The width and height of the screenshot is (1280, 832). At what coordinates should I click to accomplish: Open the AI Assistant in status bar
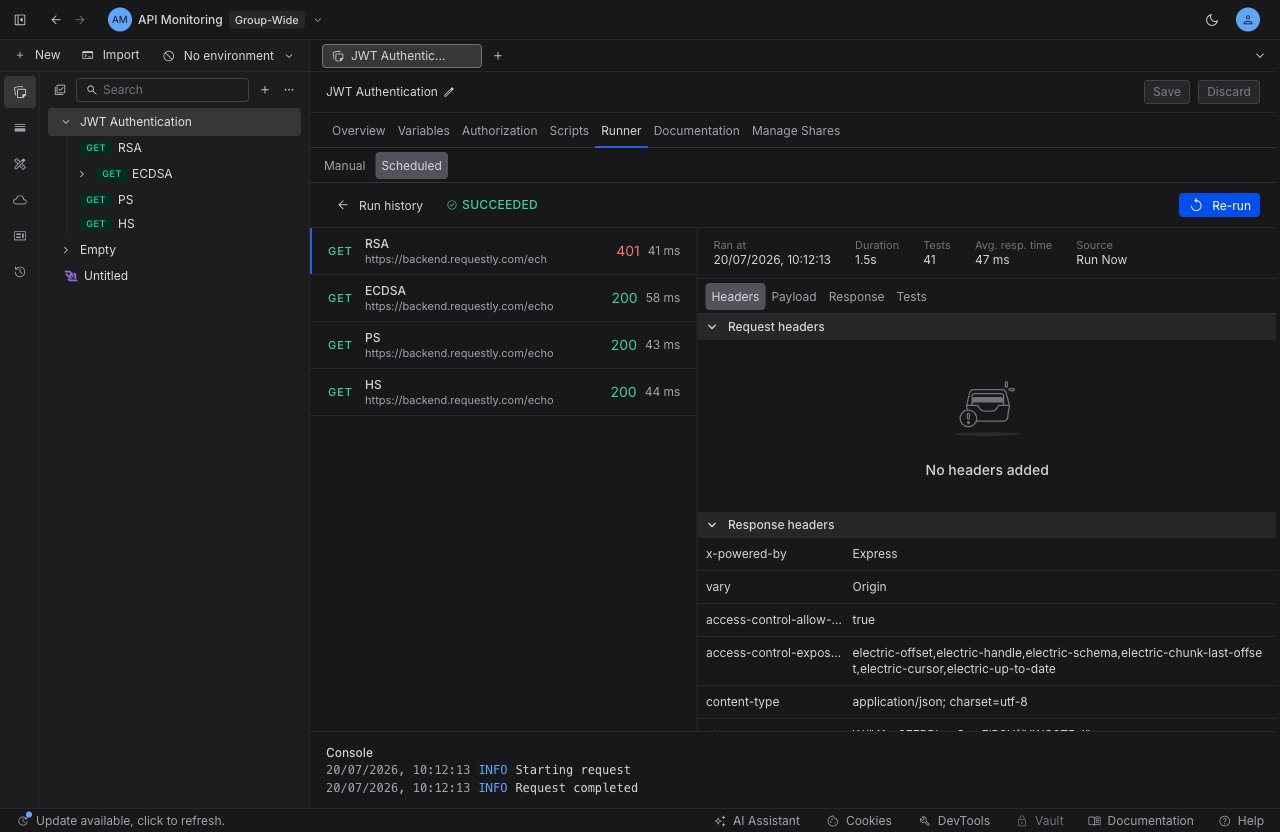click(757, 821)
